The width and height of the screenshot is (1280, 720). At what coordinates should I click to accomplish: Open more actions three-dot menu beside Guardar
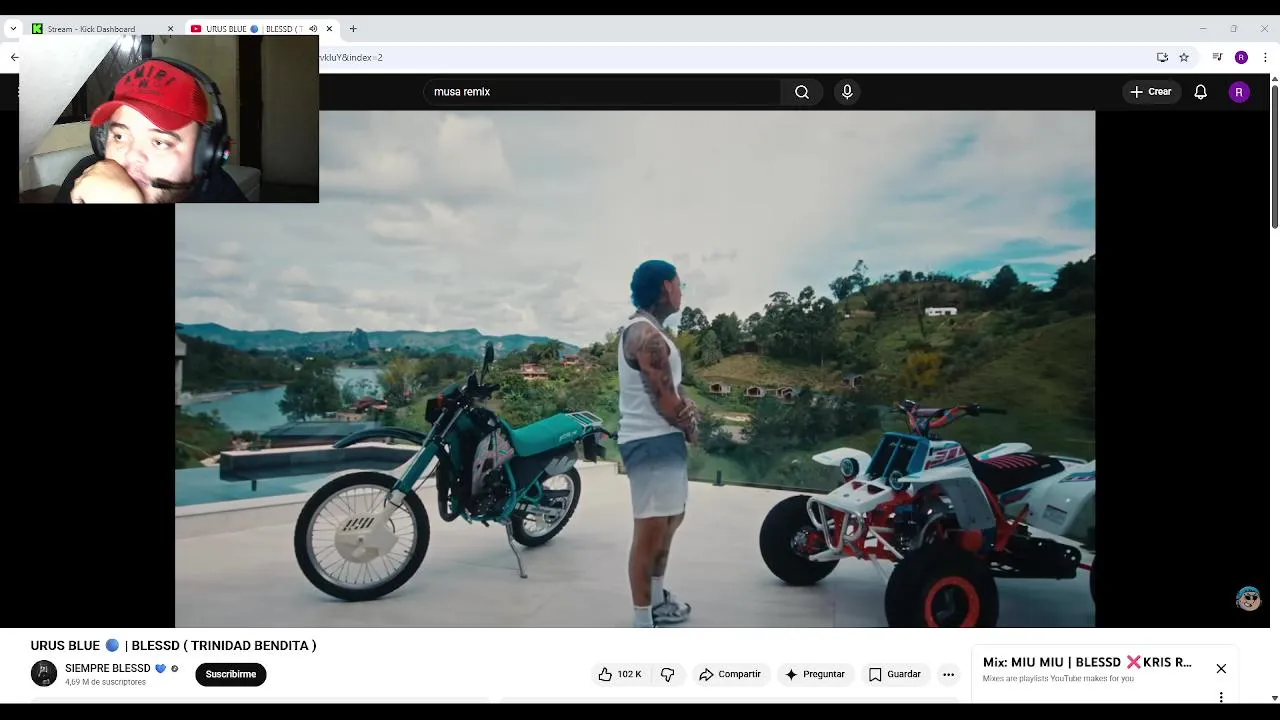click(x=948, y=675)
